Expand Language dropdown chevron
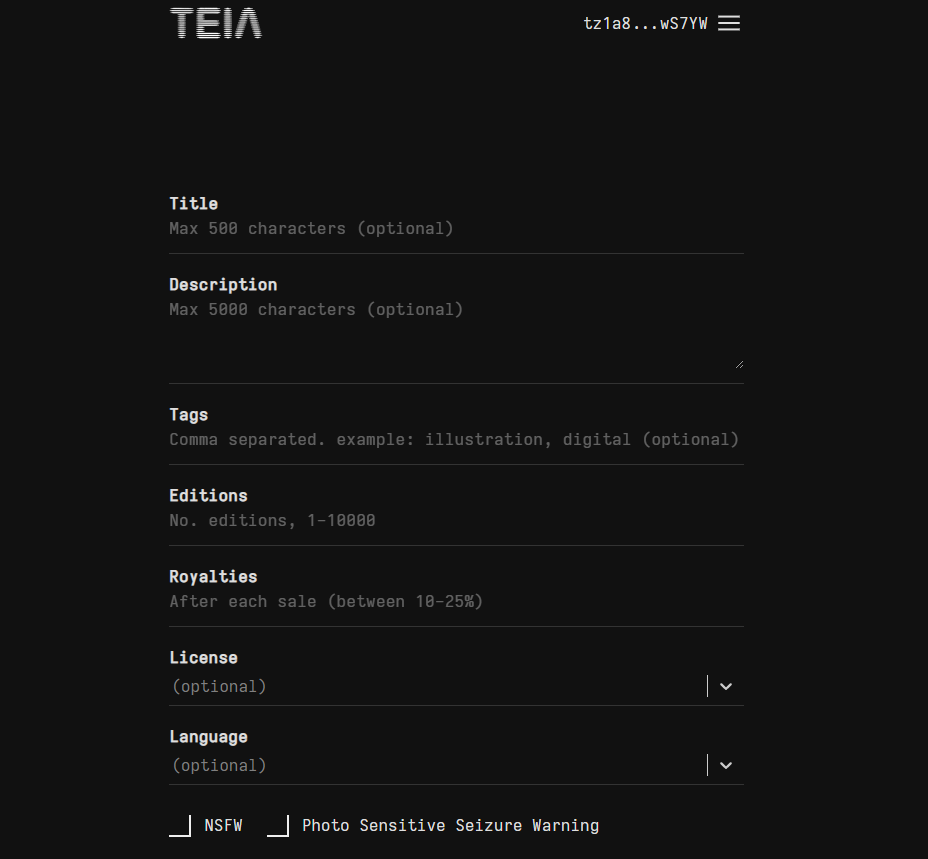This screenshot has height=859, width=928. 726,766
